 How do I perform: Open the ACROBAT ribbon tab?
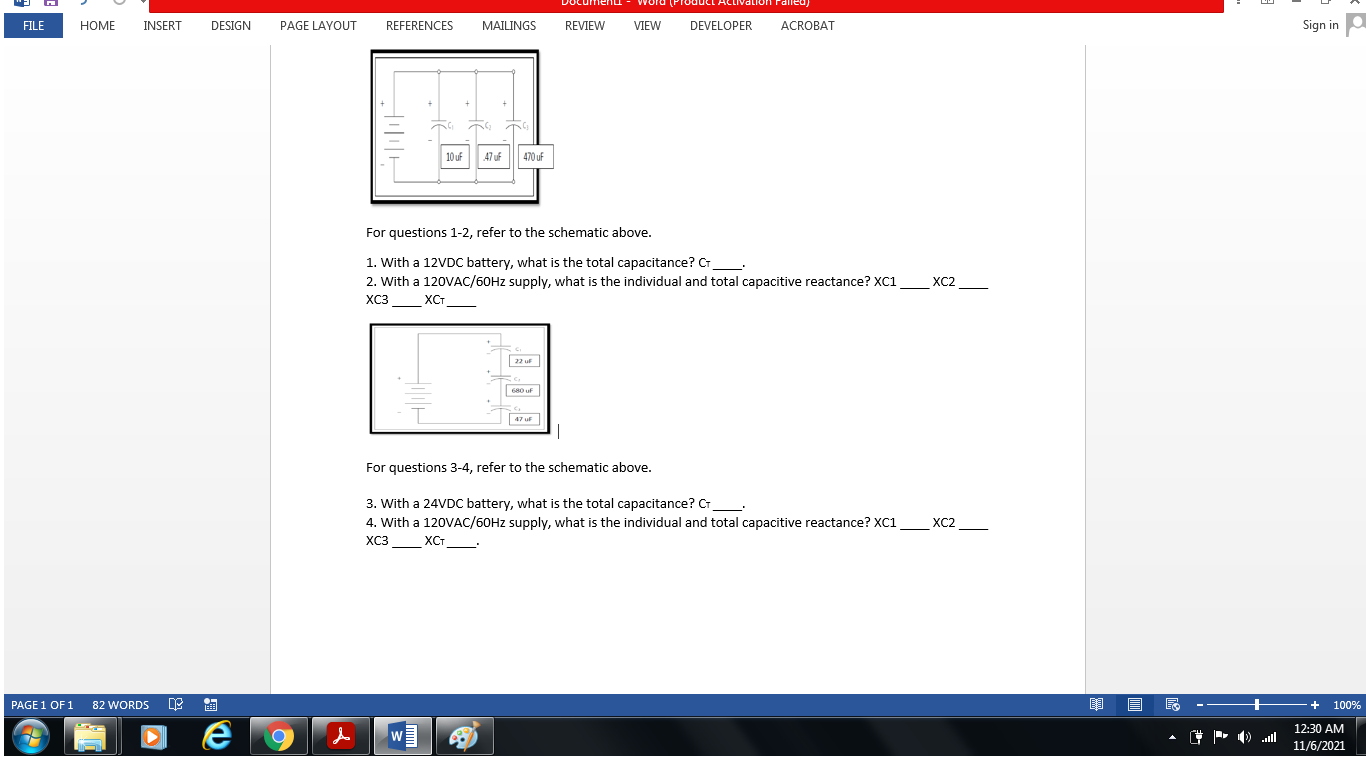pos(807,26)
